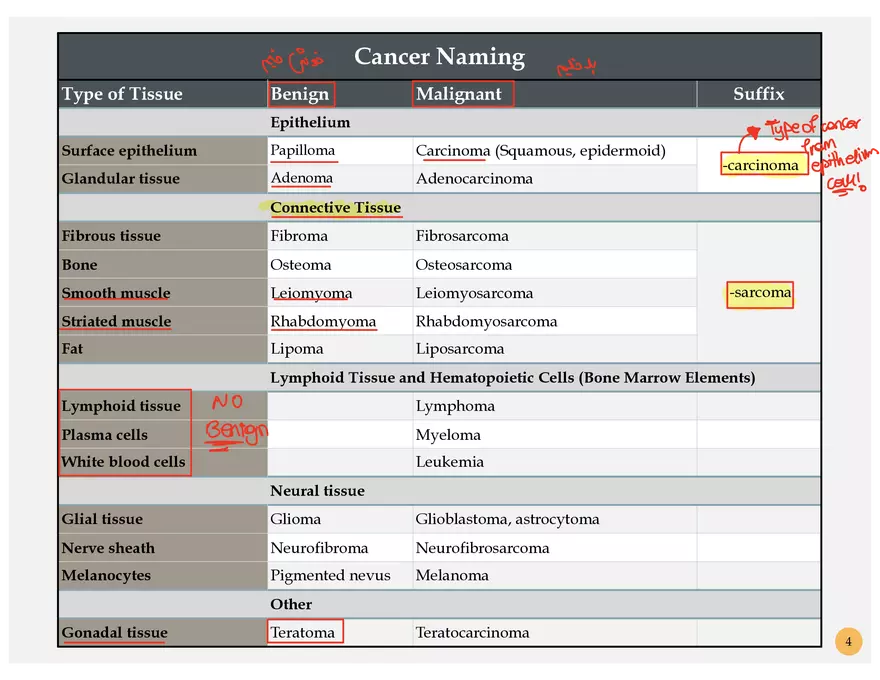Click the 'Smooth muscle' row label

coord(116,293)
